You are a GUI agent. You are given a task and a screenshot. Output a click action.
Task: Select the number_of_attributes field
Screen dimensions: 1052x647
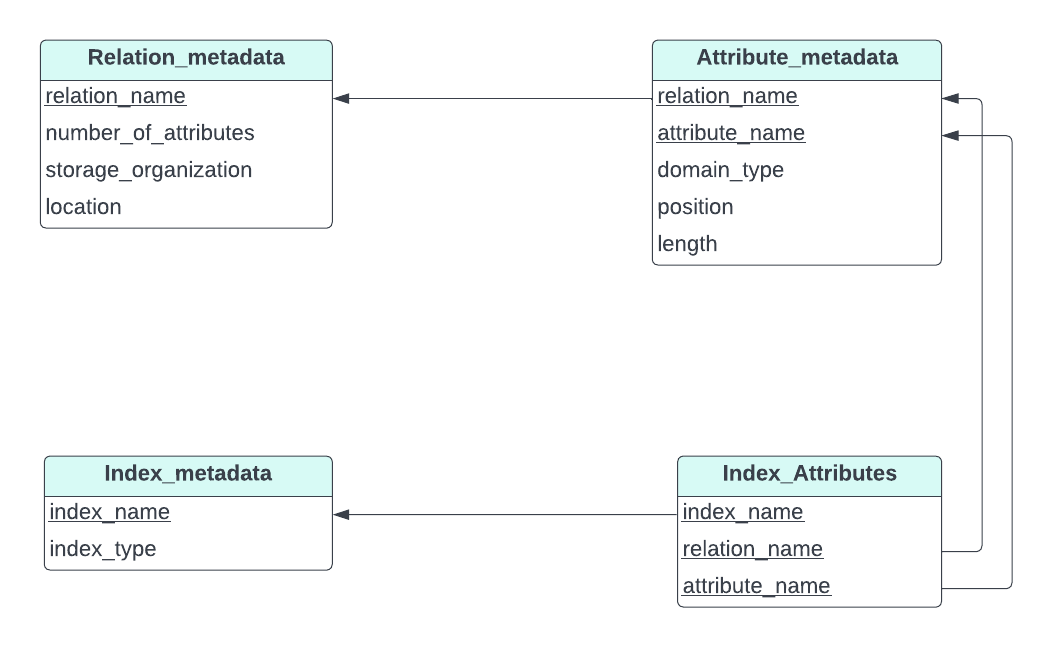pos(150,133)
